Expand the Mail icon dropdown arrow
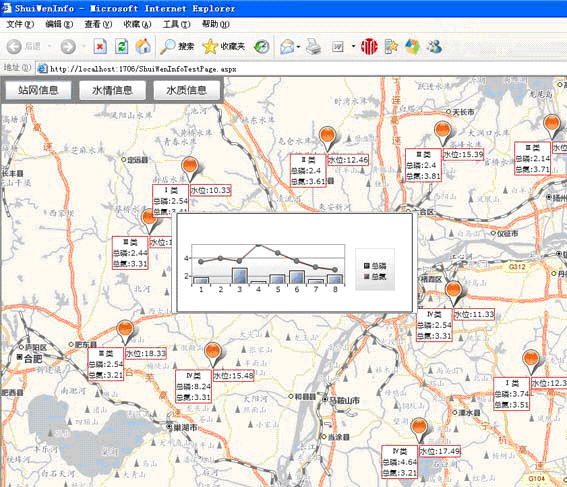Image resolution: width=567 pixels, height=487 pixels. pyautogui.click(x=298, y=47)
